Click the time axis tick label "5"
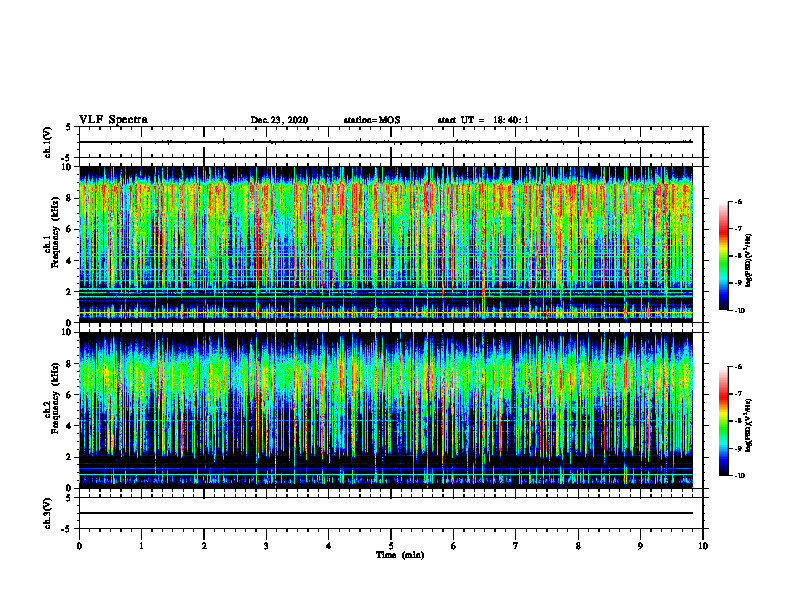Viewport: 792px width, 612px height. (391, 546)
